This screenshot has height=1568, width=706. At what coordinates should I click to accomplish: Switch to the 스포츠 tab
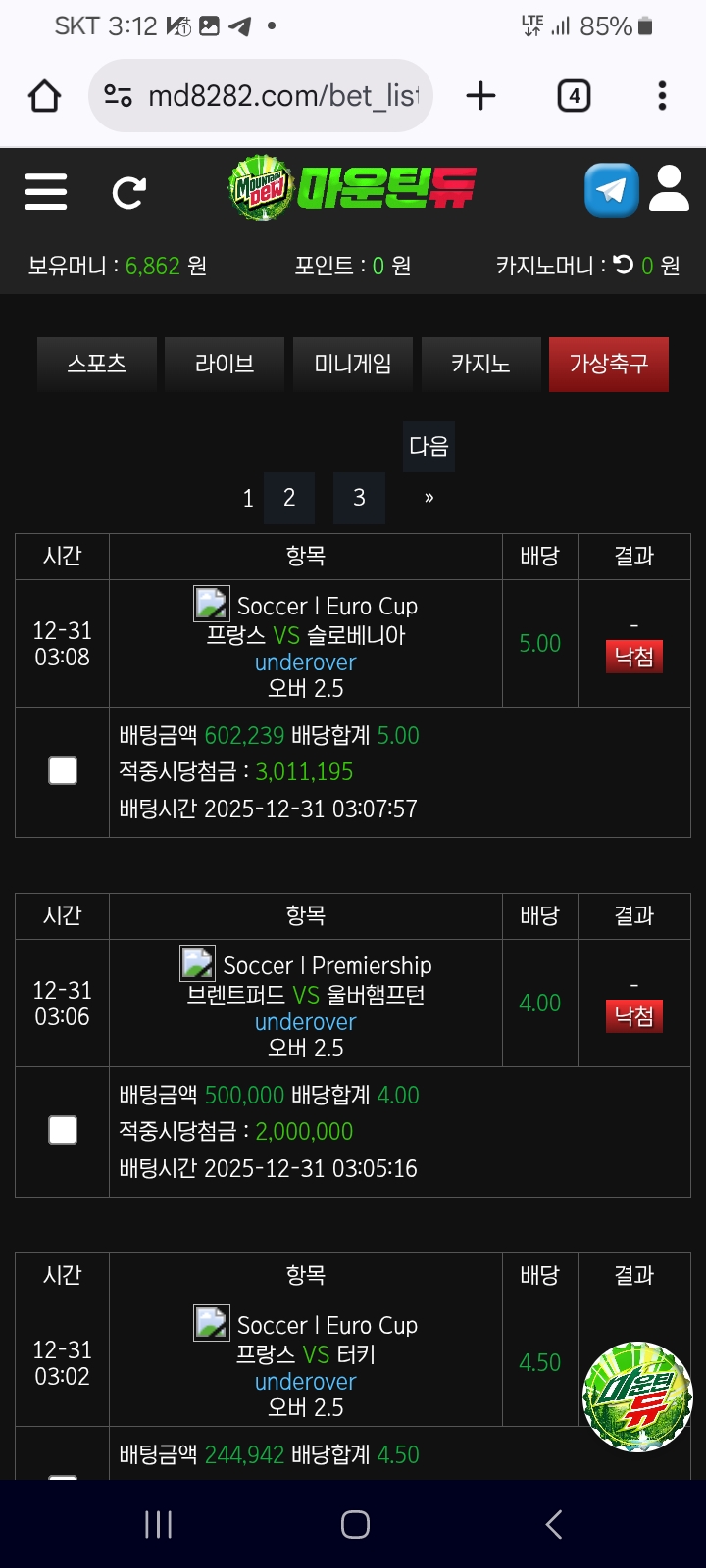pyautogui.click(x=97, y=365)
